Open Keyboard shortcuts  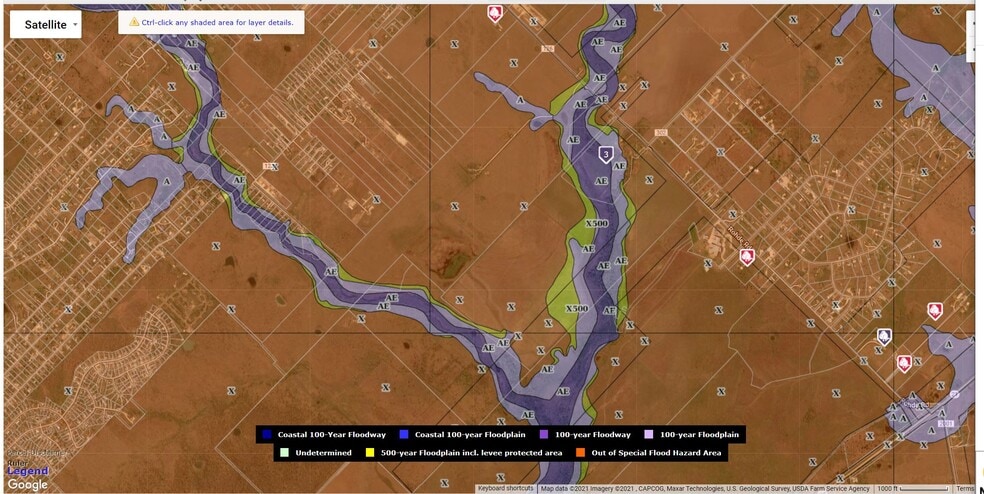505,489
